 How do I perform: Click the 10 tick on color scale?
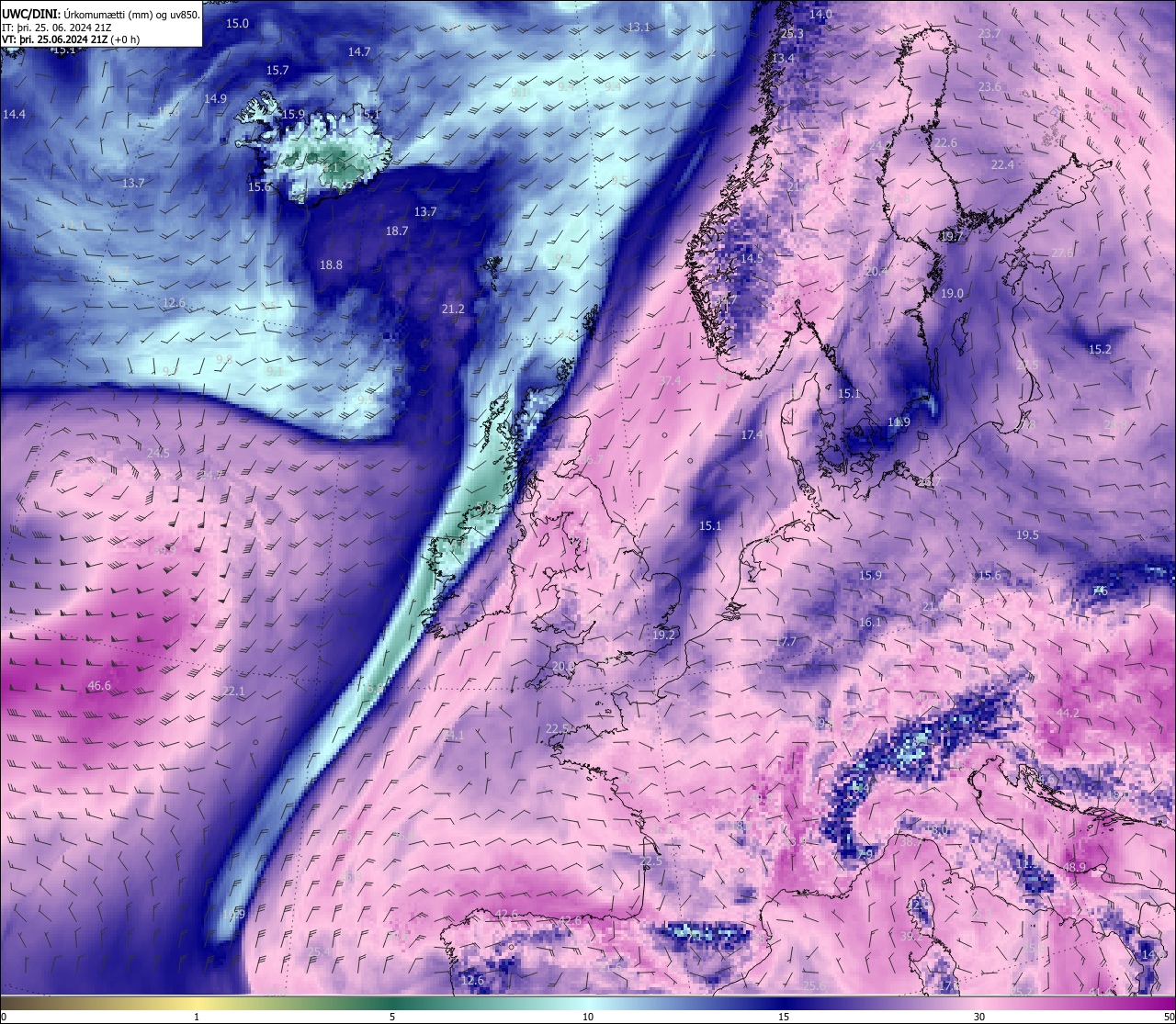pyautogui.click(x=588, y=1017)
